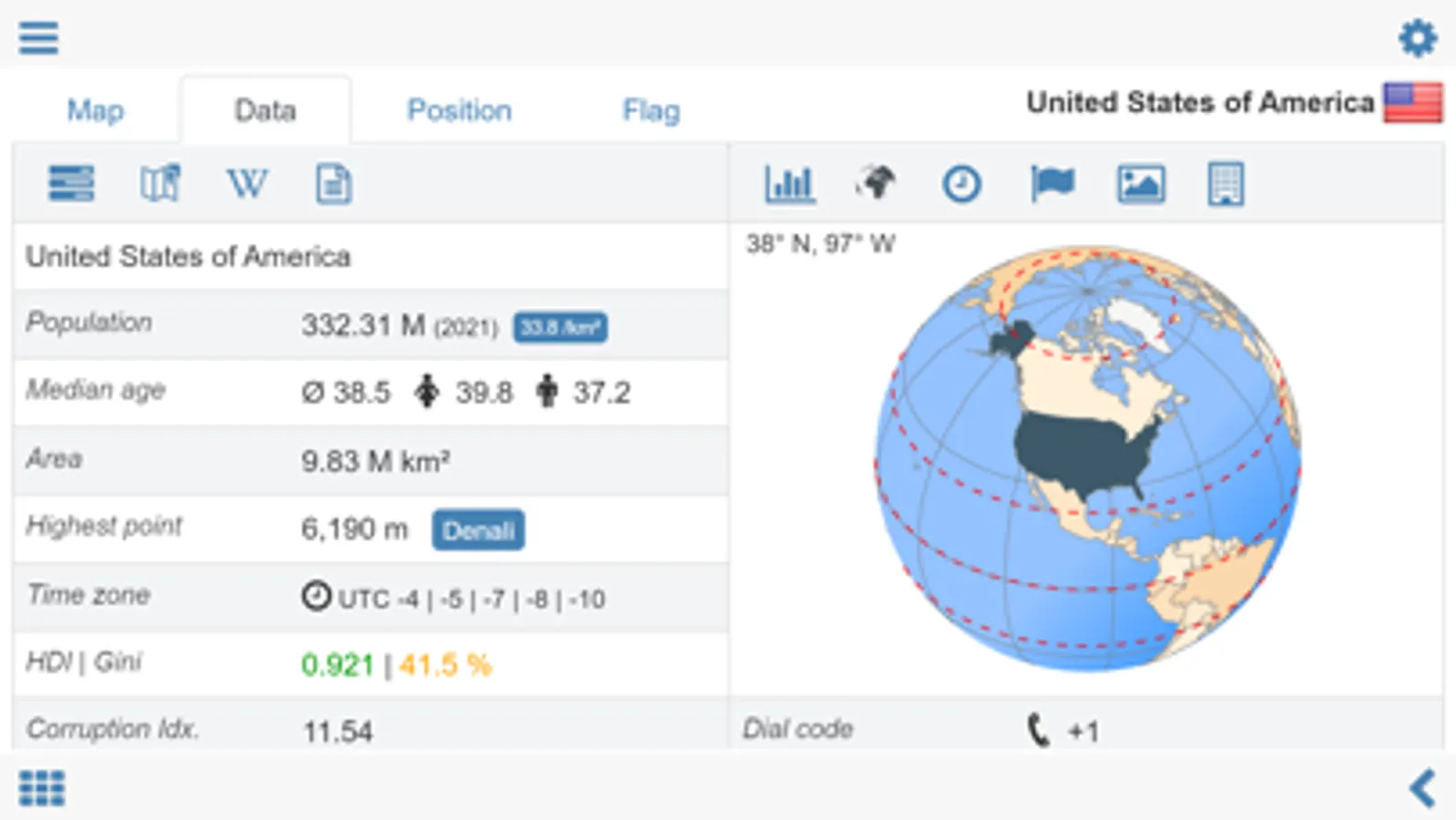Click the 6,190 m elevation value
The height and width of the screenshot is (820, 1456).
coord(354,529)
